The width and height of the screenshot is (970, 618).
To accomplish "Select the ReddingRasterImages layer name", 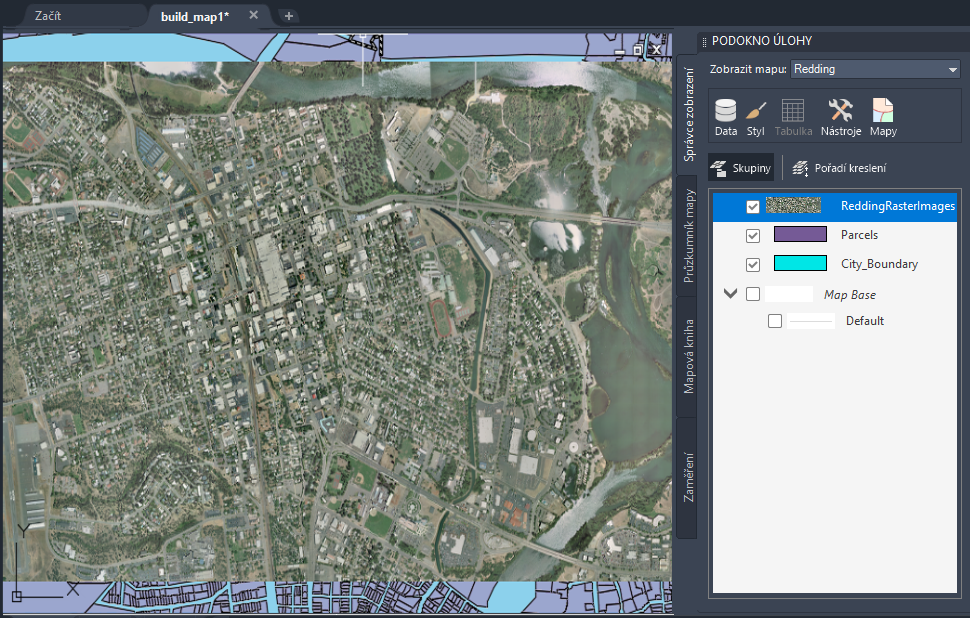I will point(898,206).
